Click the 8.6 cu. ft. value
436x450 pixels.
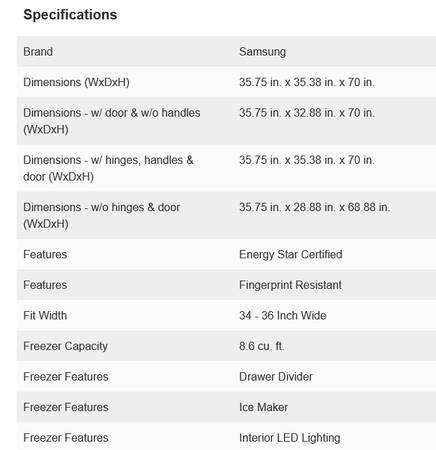click(x=262, y=346)
